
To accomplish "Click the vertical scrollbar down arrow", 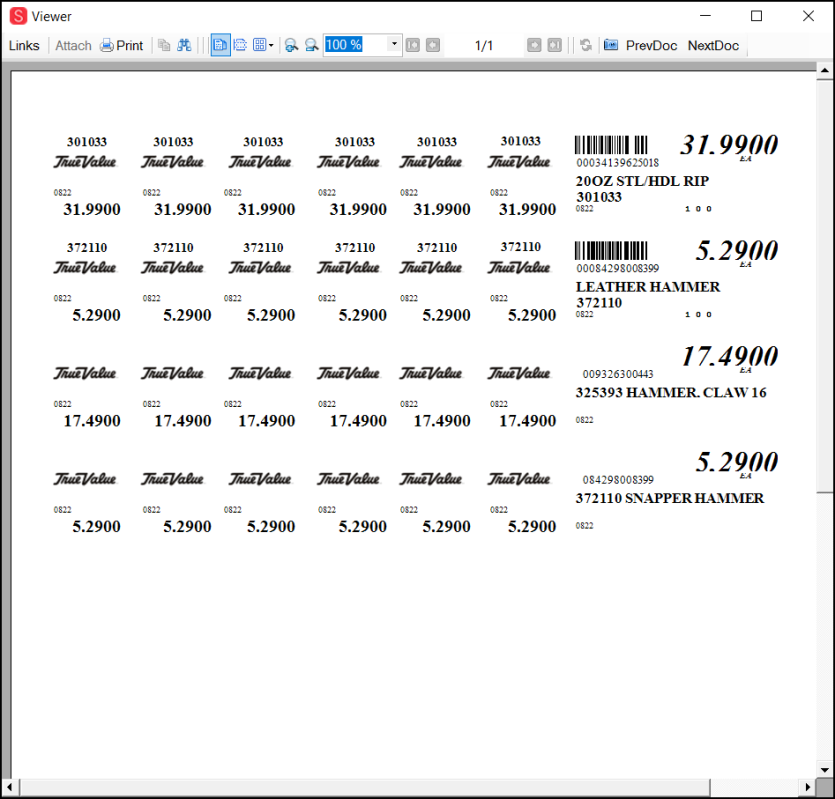I will pos(825,770).
